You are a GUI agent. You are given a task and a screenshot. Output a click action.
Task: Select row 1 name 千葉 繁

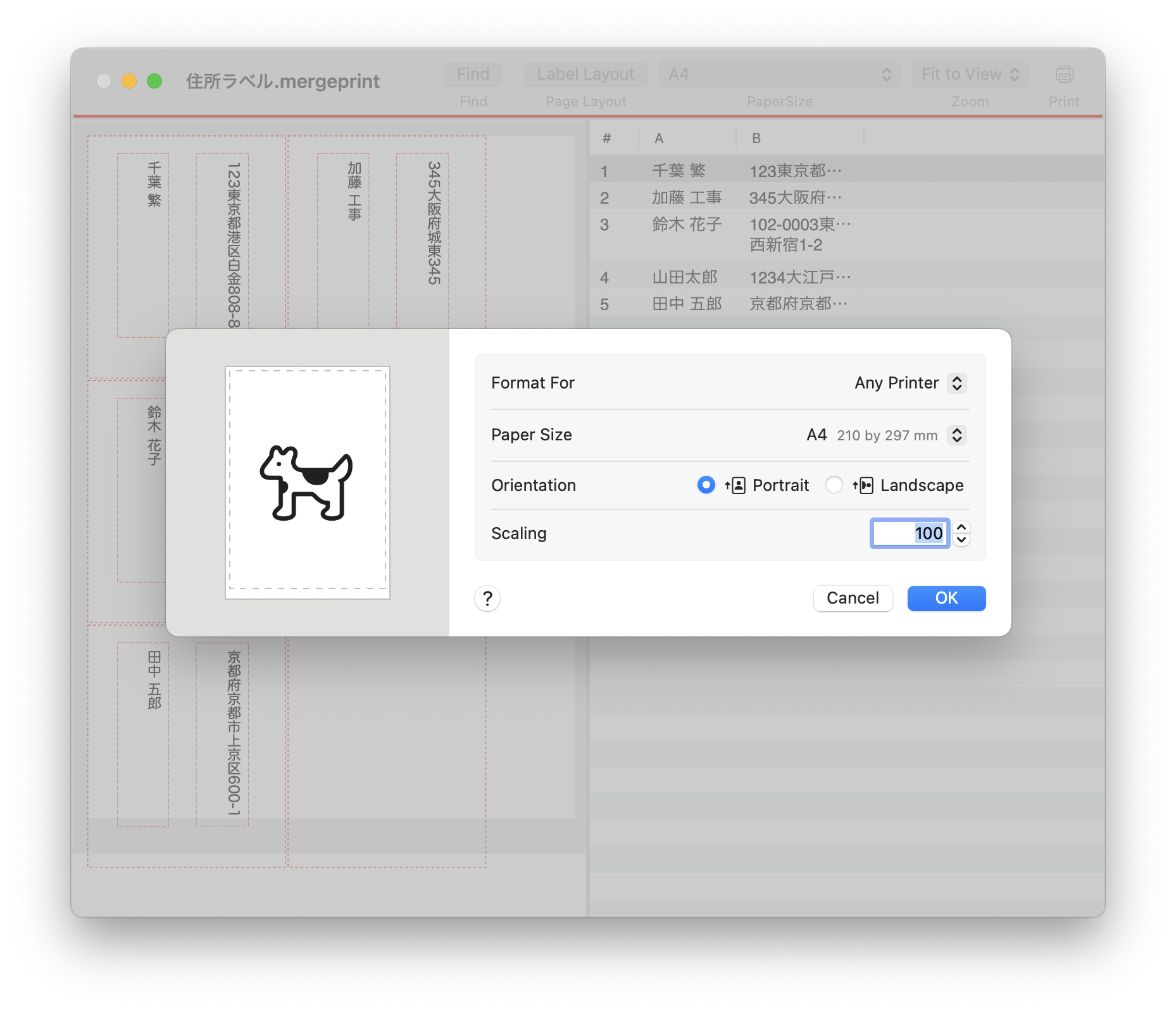point(679,171)
